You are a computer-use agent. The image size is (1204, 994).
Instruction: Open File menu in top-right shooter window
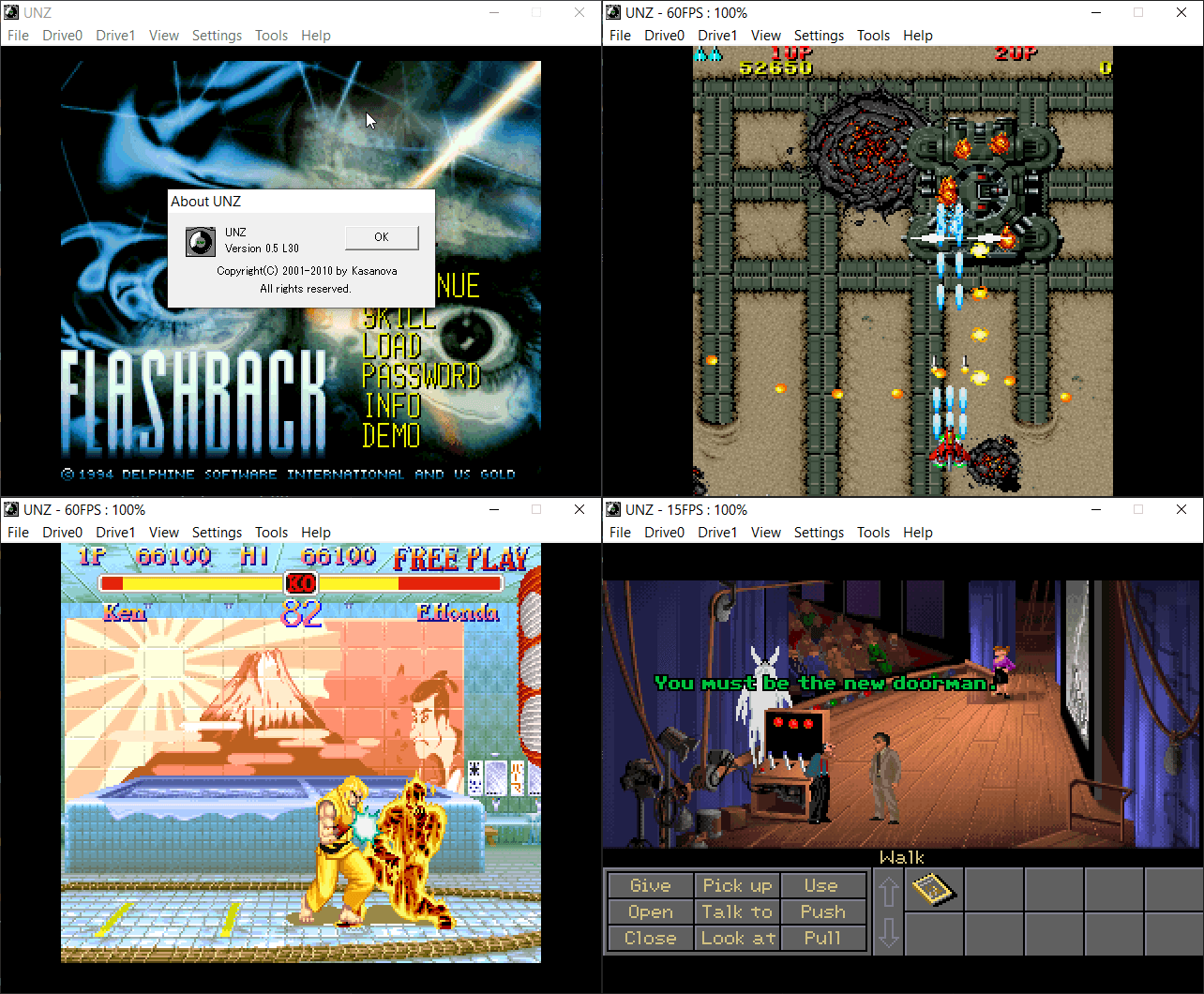(x=620, y=36)
